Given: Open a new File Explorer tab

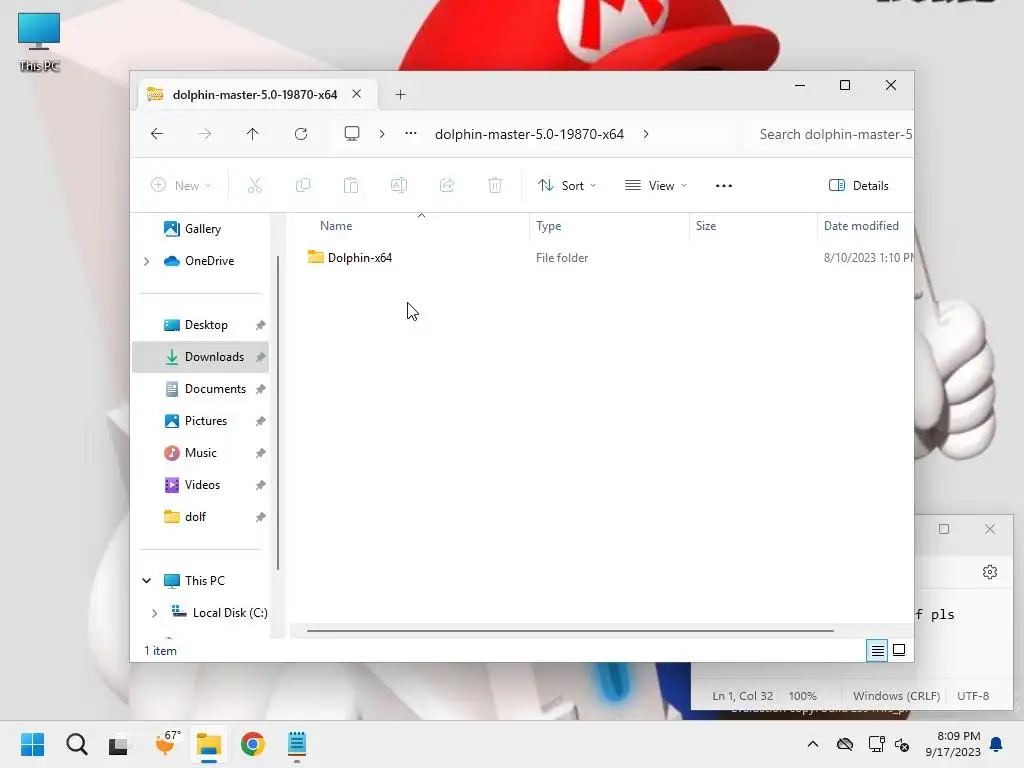Looking at the screenshot, I should pyautogui.click(x=400, y=95).
